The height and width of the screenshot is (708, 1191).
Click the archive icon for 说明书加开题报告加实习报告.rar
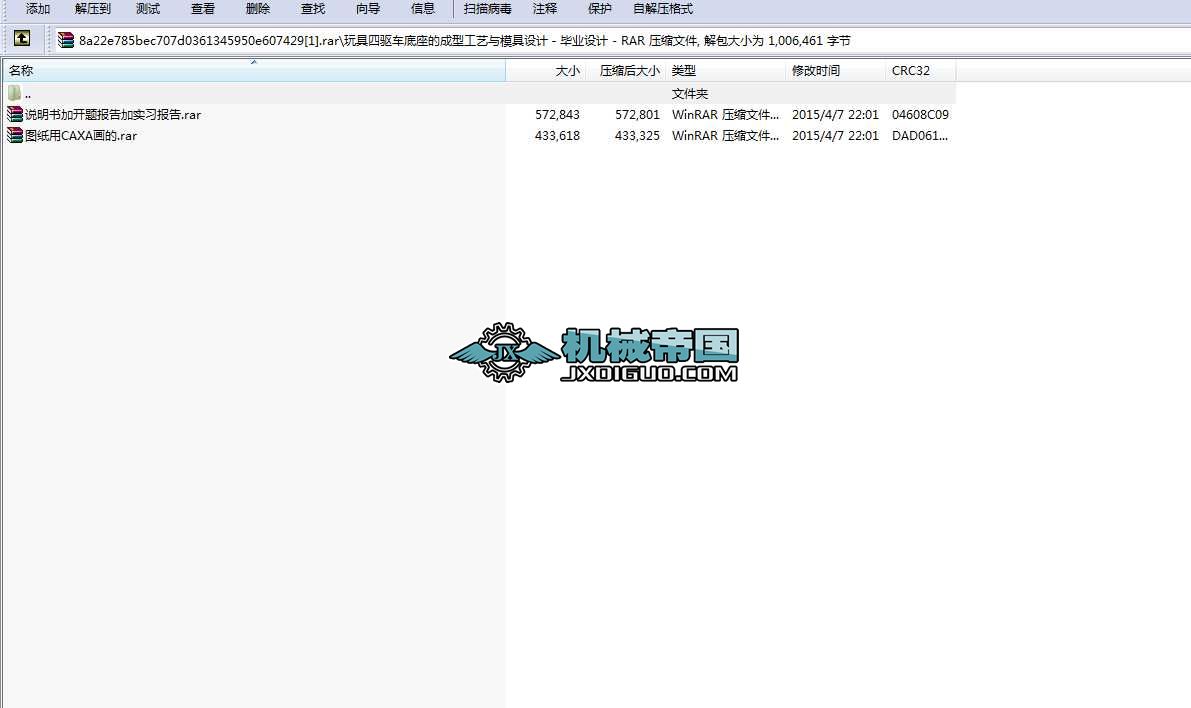[14, 115]
